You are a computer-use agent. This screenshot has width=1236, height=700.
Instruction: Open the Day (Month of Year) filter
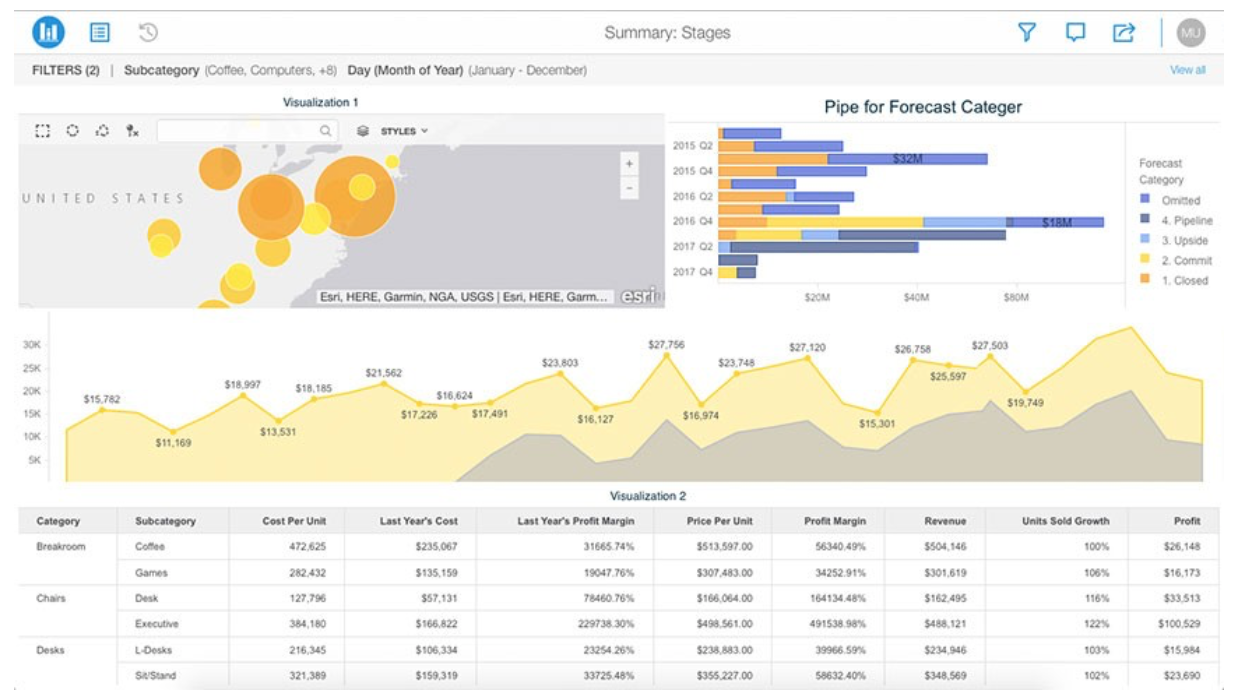(405, 71)
